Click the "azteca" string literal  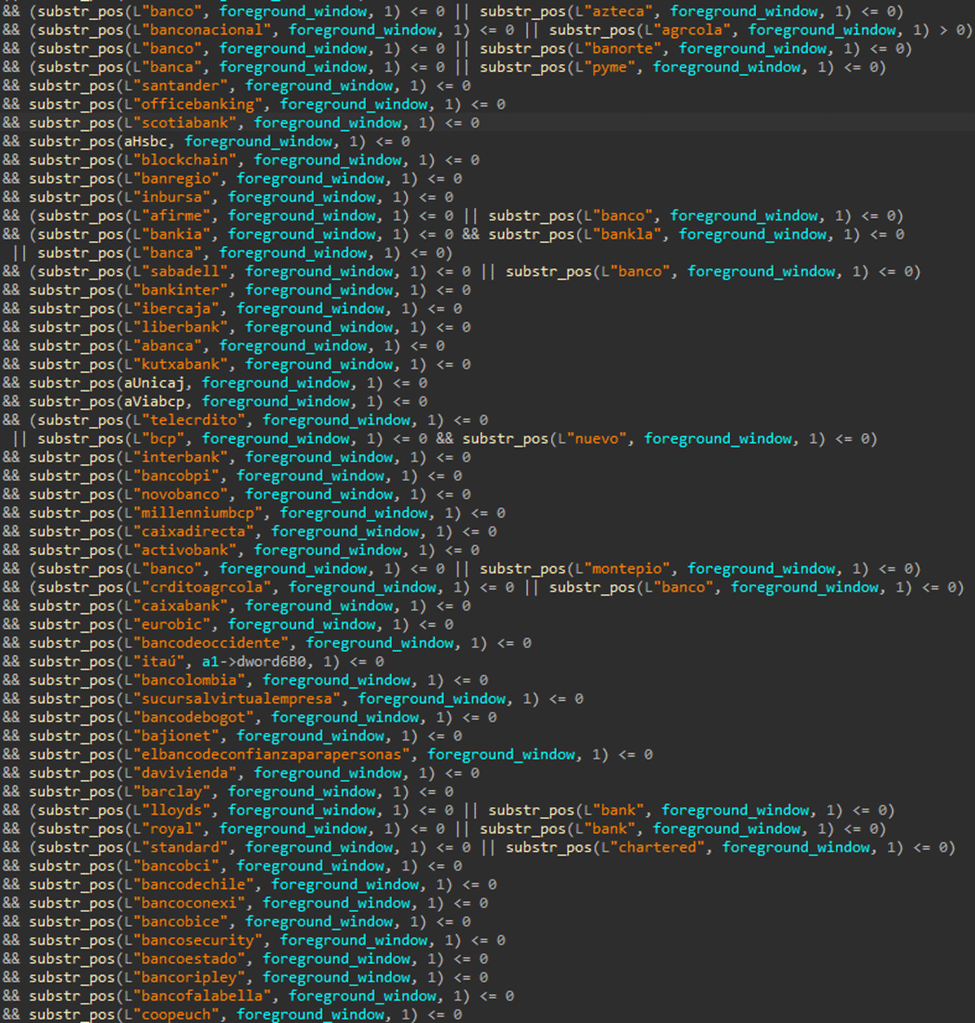(x=618, y=12)
